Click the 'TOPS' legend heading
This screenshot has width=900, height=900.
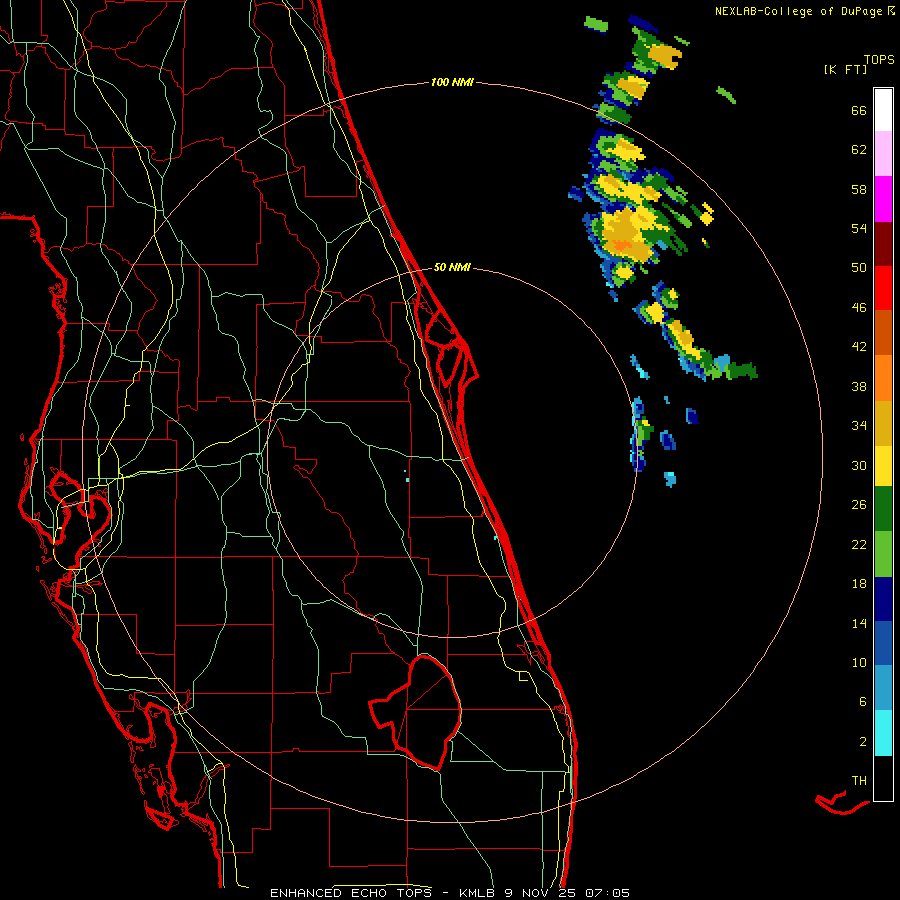pyautogui.click(x=879, y=60)
